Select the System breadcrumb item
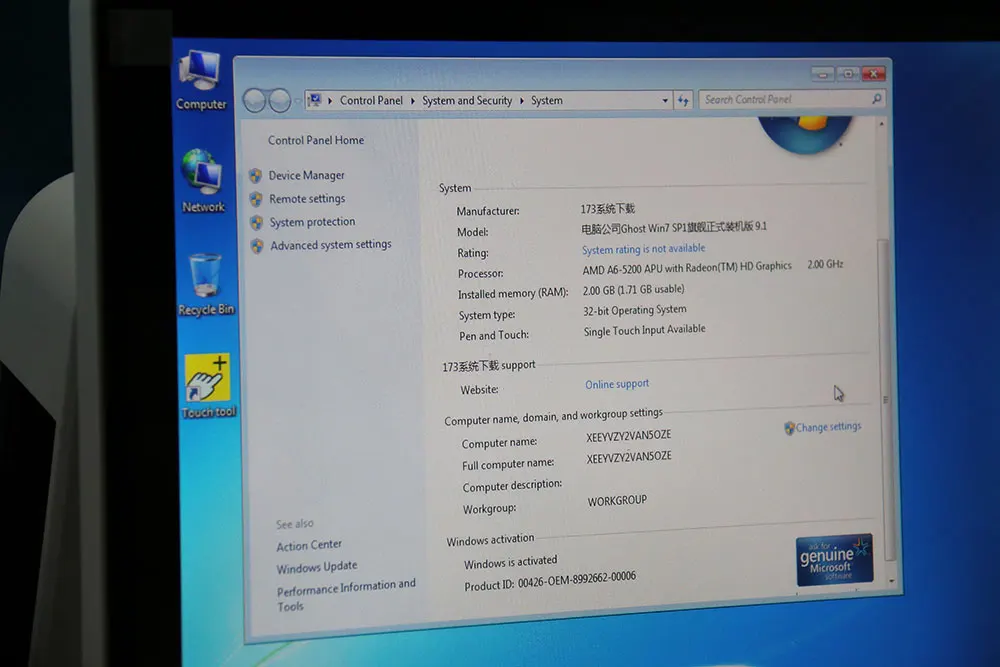 tap(547, 101)
